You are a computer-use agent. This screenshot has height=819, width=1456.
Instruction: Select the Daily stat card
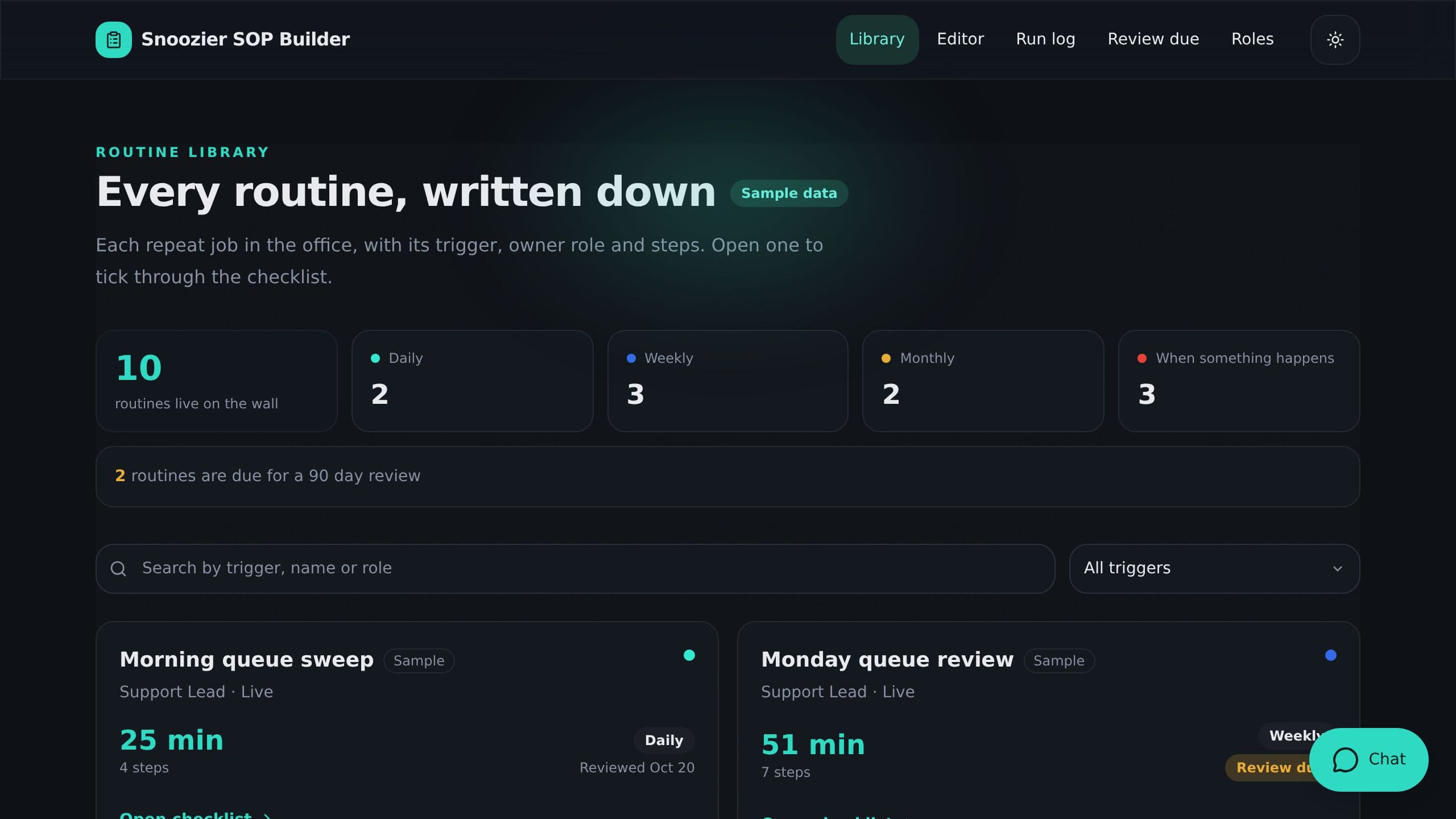(472, 381)
